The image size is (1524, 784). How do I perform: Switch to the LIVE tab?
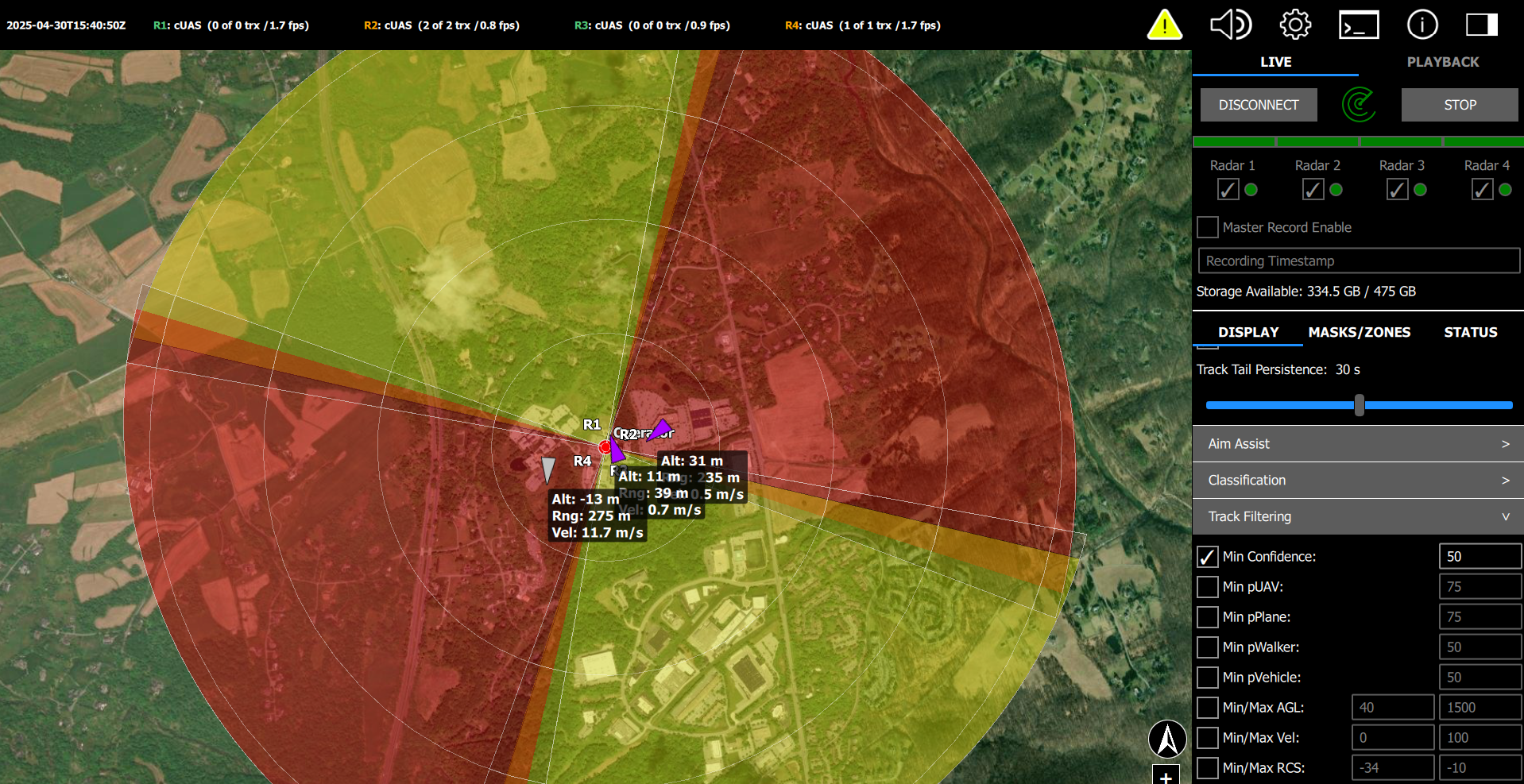pyautogui.click(x=1276, y=62)
